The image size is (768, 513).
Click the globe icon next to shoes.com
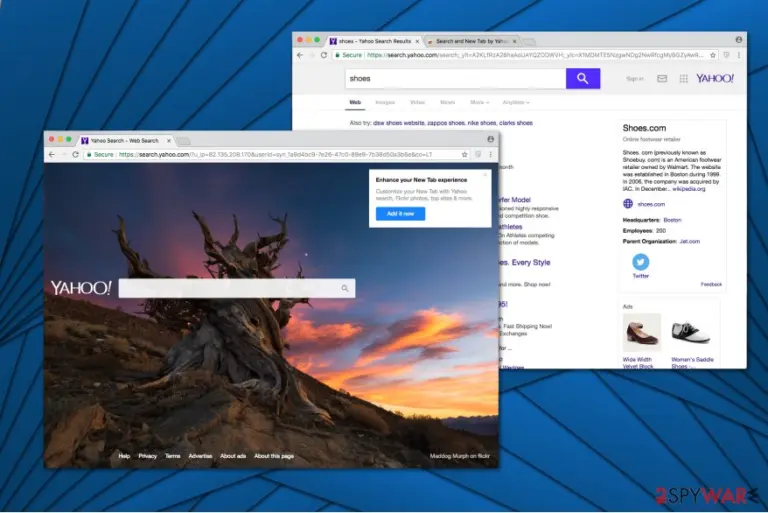tap(627, 203)
